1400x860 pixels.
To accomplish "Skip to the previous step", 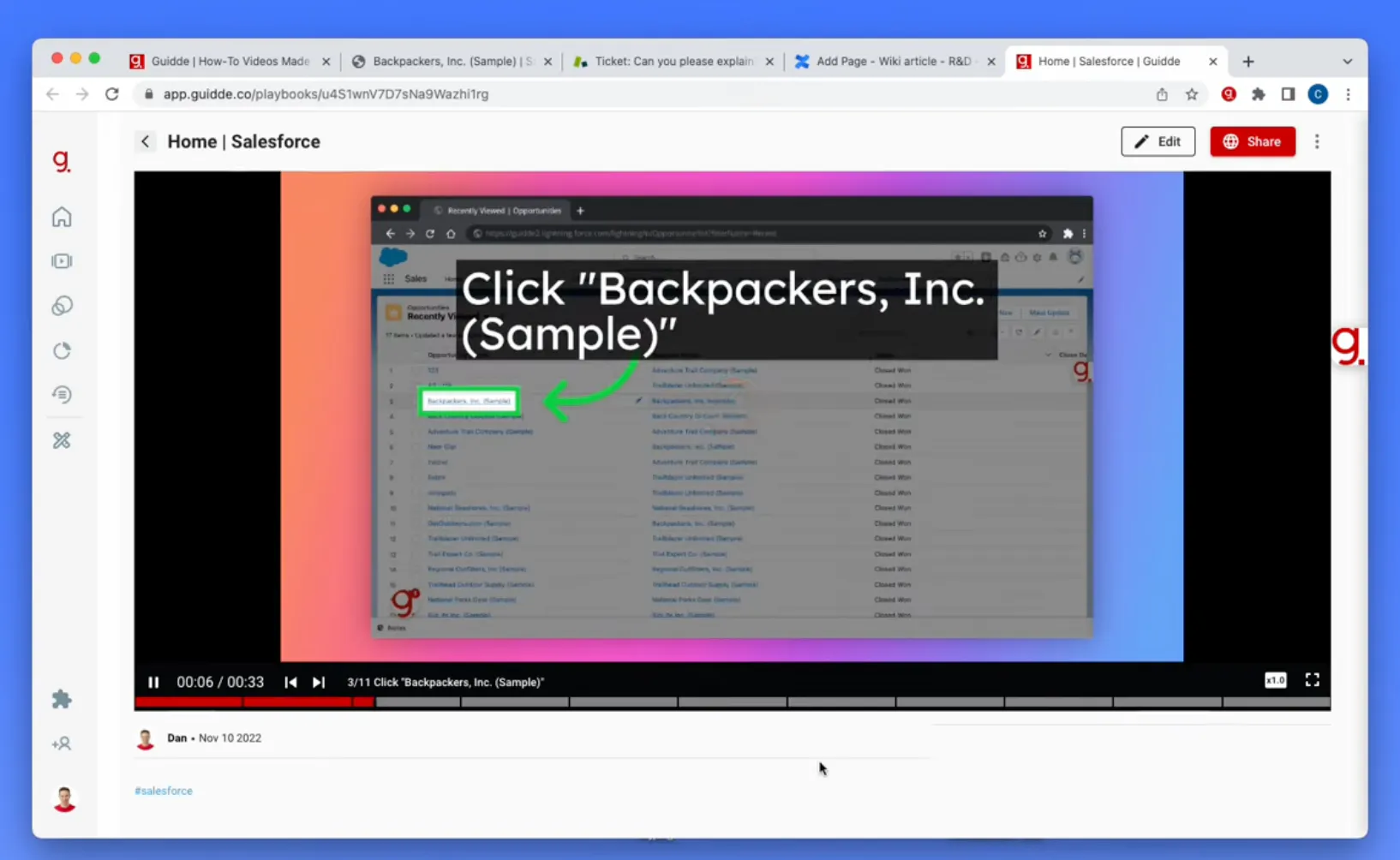I will 290,682.
